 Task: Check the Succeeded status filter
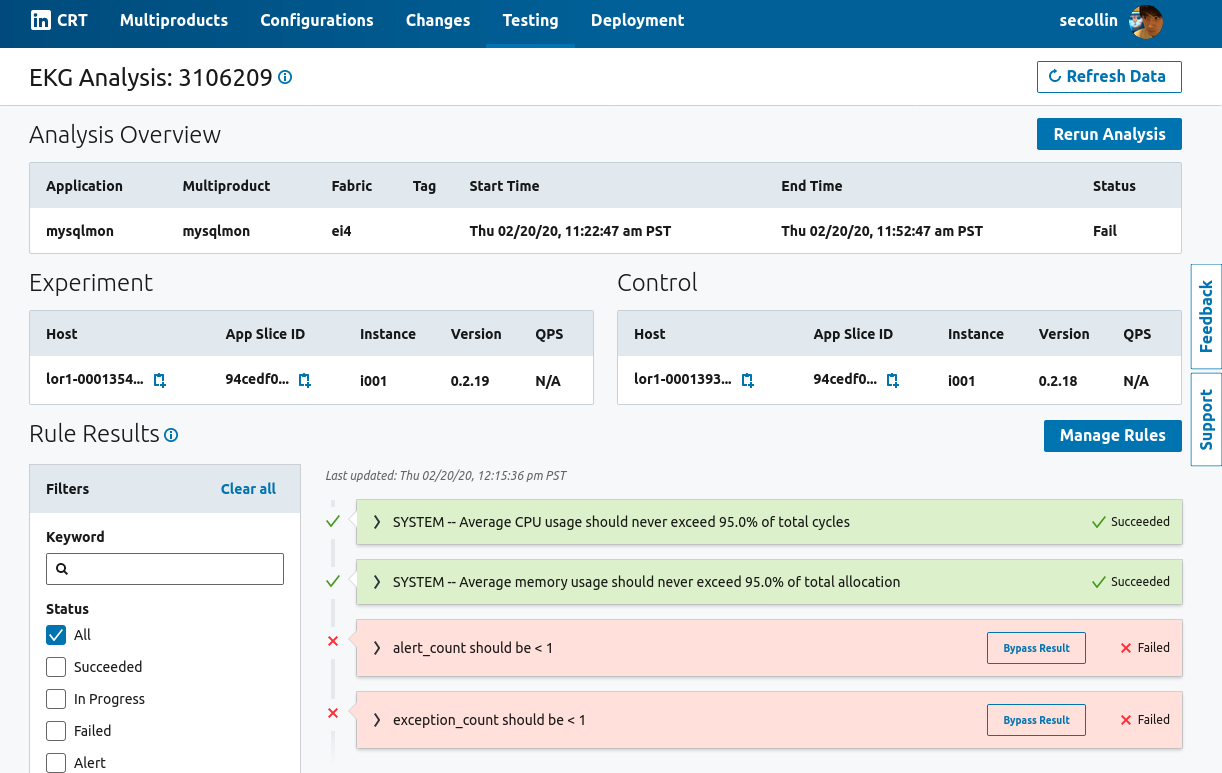click(56, 667)
